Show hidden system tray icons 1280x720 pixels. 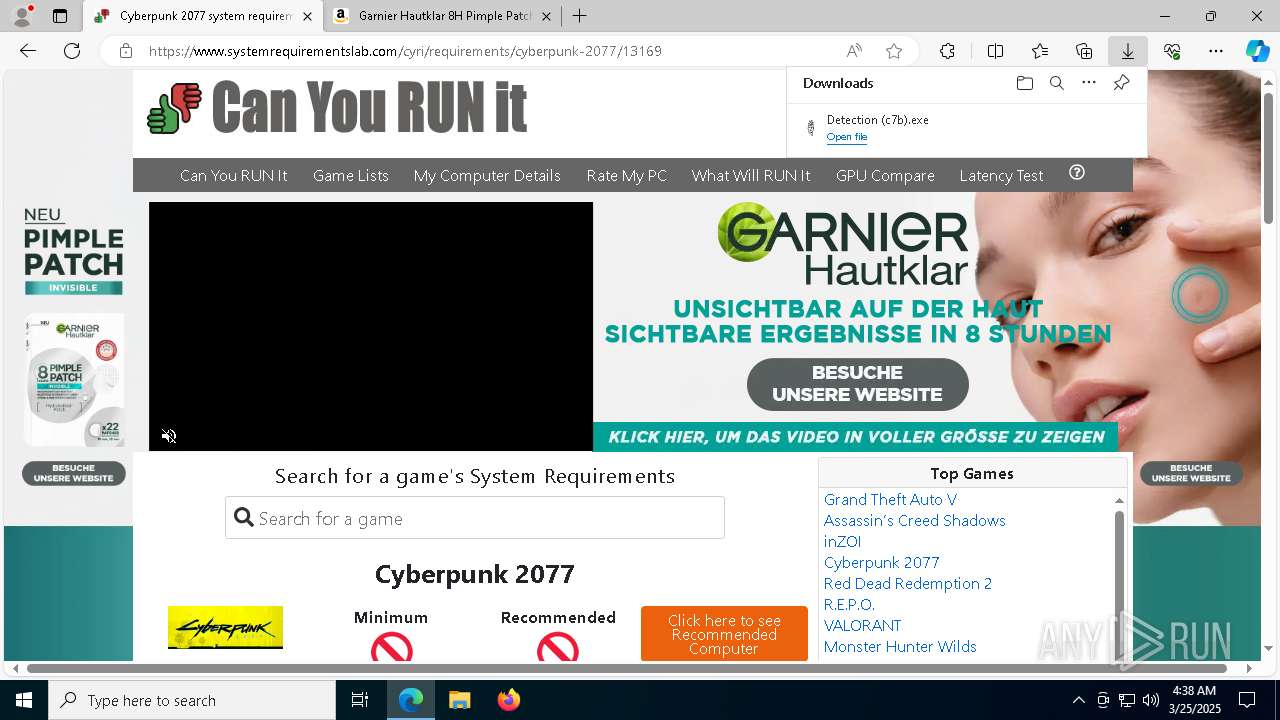click(1078, 700)
